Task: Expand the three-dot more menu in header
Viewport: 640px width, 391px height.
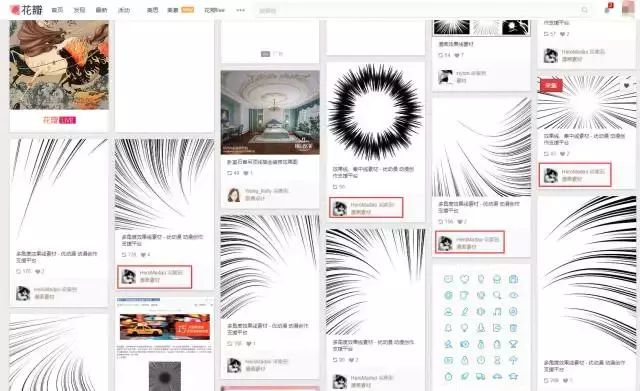Action: coord(240,10)
